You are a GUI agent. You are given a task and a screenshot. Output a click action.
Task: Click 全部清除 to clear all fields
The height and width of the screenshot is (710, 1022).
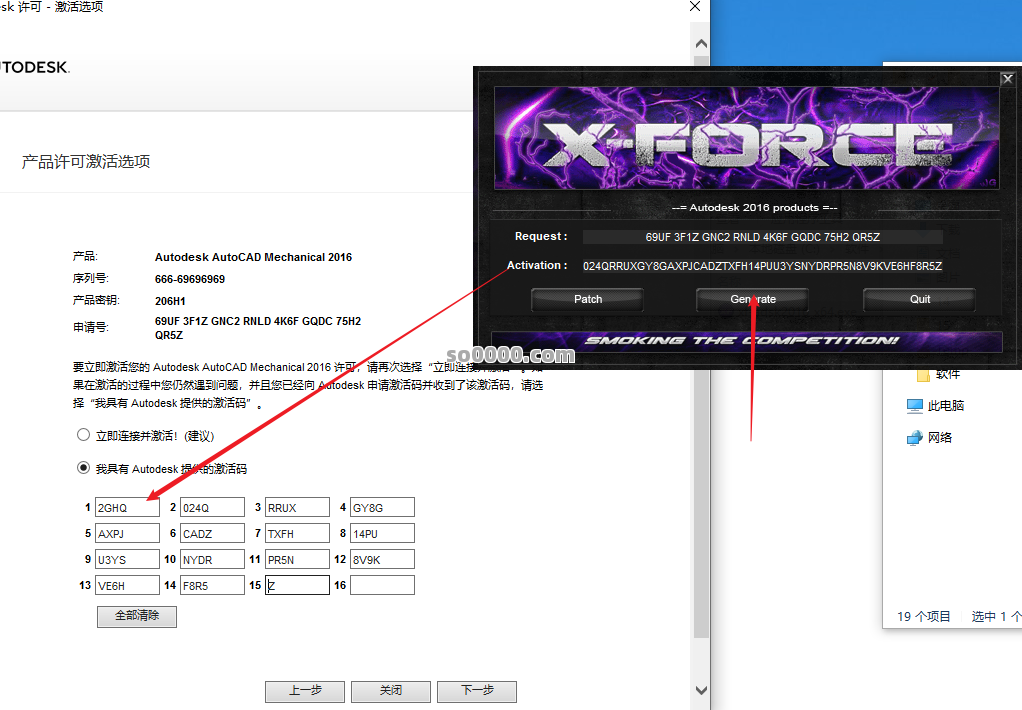pyautogui.click(x=137, y=616)
